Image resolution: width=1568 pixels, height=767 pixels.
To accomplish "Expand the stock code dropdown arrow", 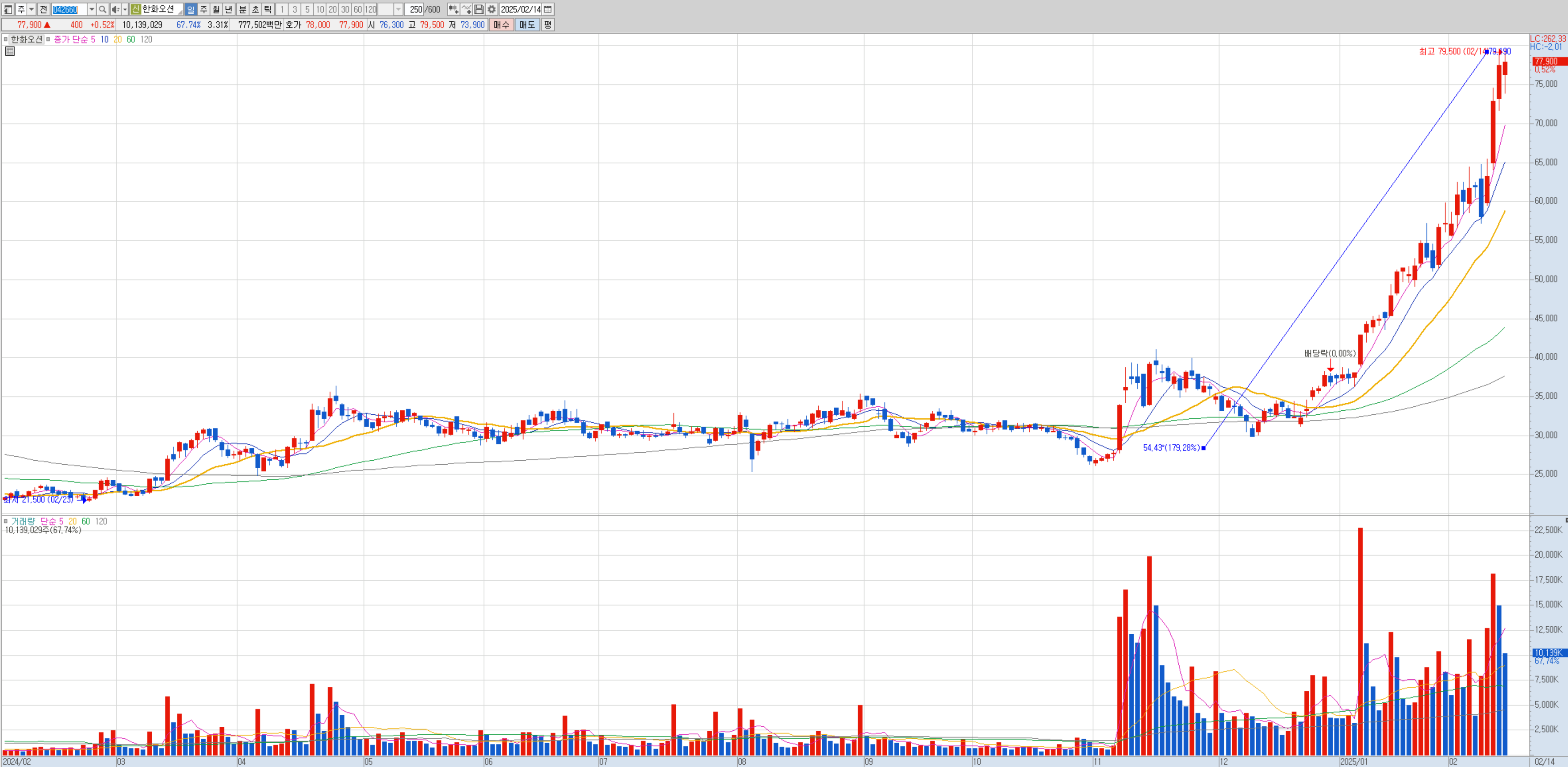I will [x=91, y=9].
